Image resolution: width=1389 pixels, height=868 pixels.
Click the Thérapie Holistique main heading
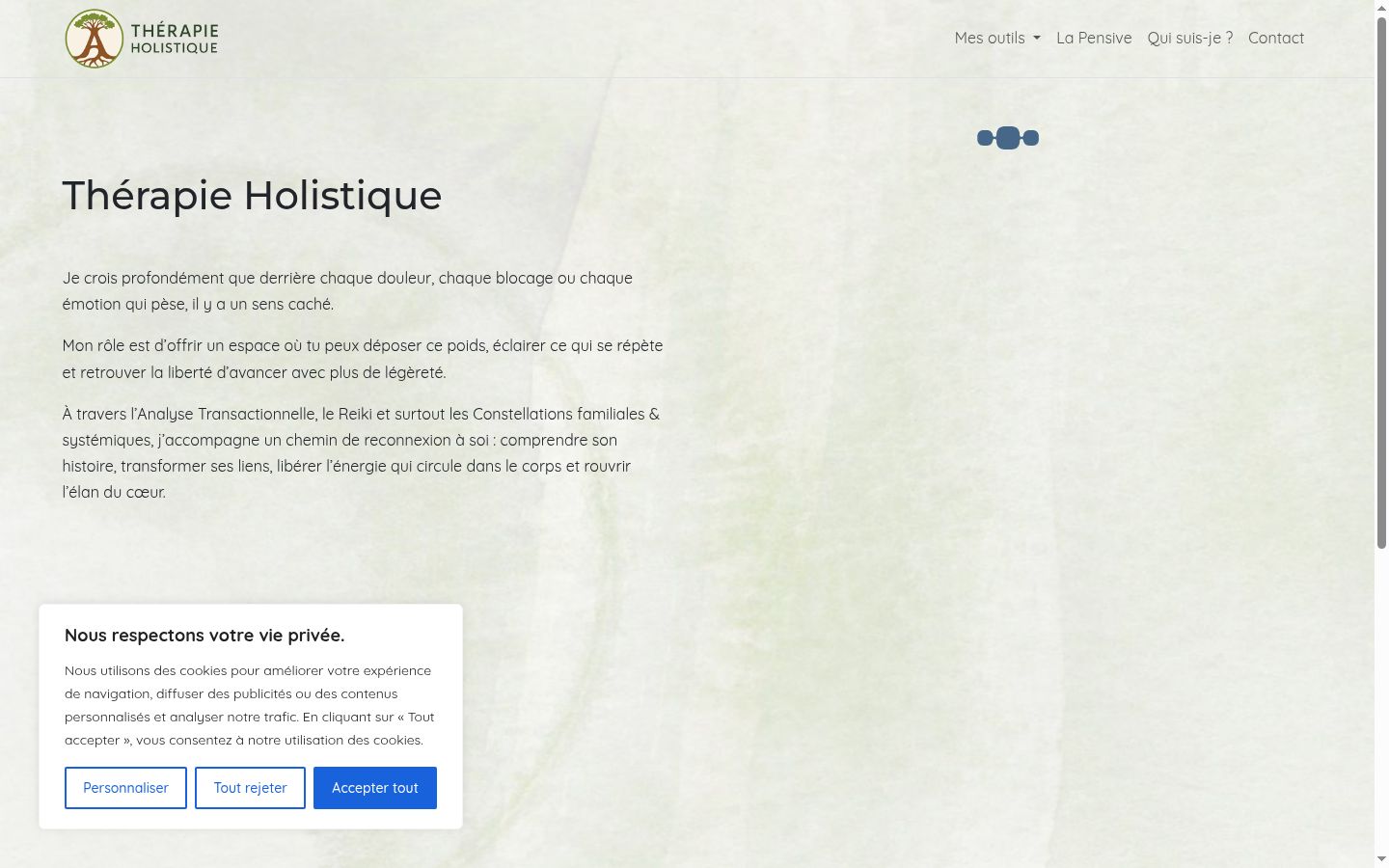(252, 196)
